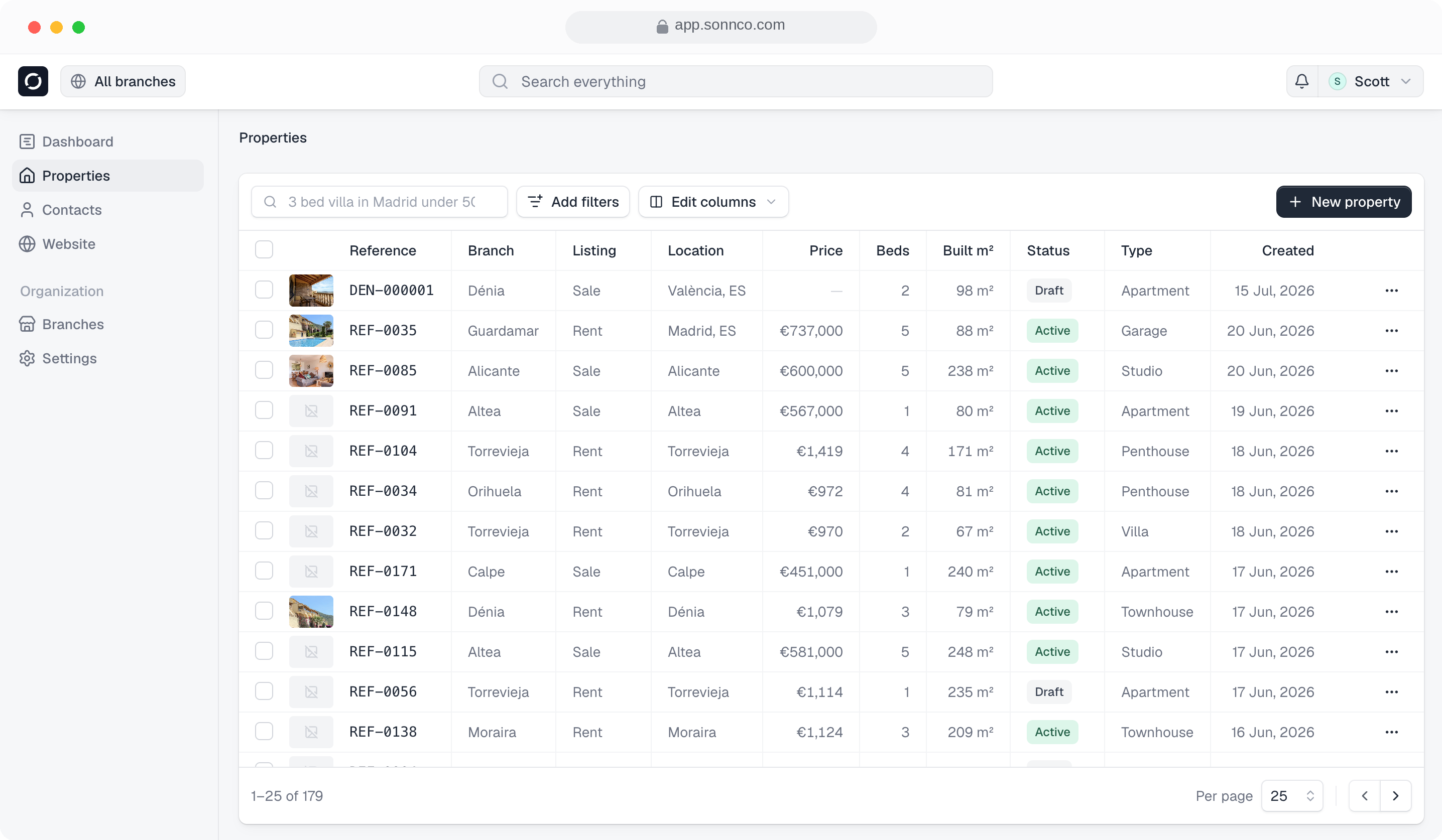
Task: Open the REF-0148 photo thumbnail
Action: (x=311, y=612)
